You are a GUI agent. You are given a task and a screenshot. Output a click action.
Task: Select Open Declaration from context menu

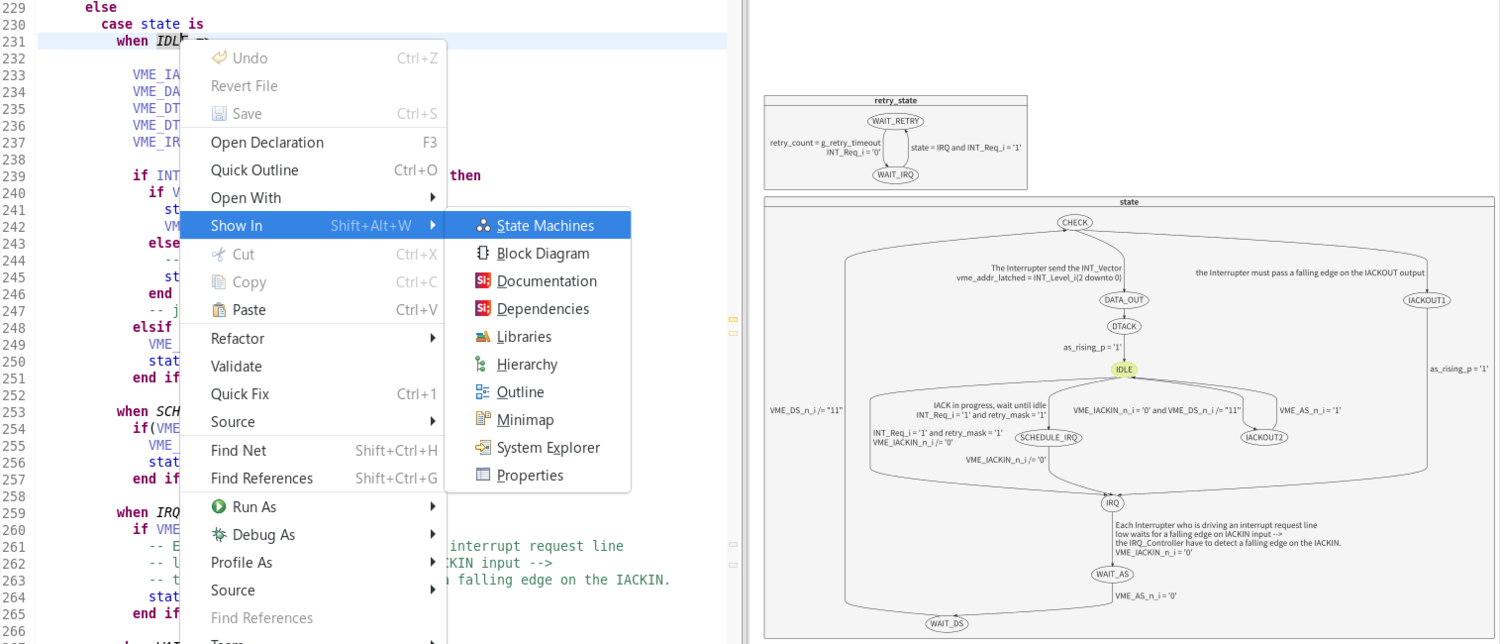pos(267,143)
